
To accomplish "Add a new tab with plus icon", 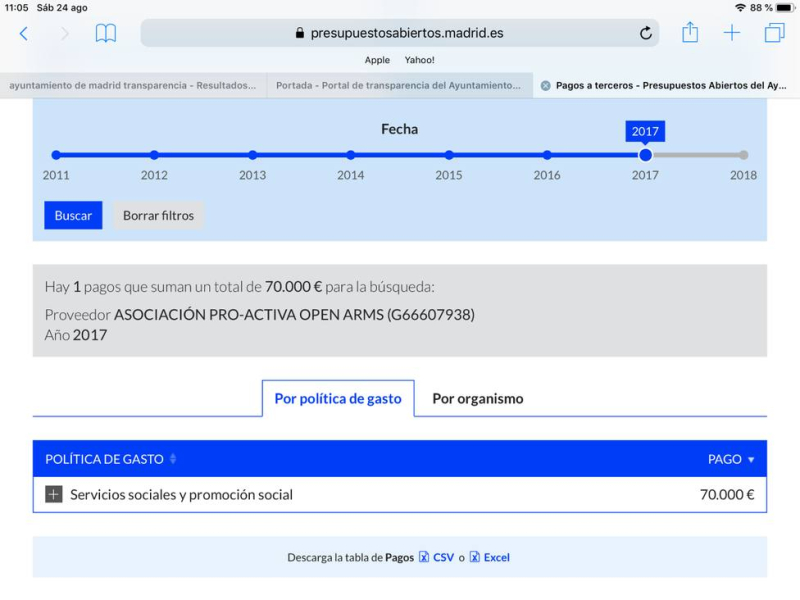I will click(x=732, y=33).
